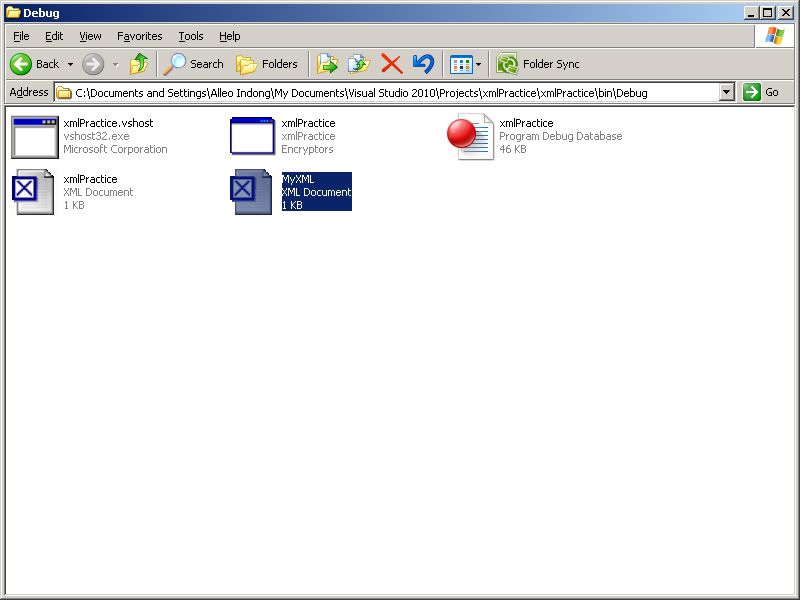This screenshot has height=600, width=800.
Task: Click the Folder Sync button
Action: click(x=538, y=64)
